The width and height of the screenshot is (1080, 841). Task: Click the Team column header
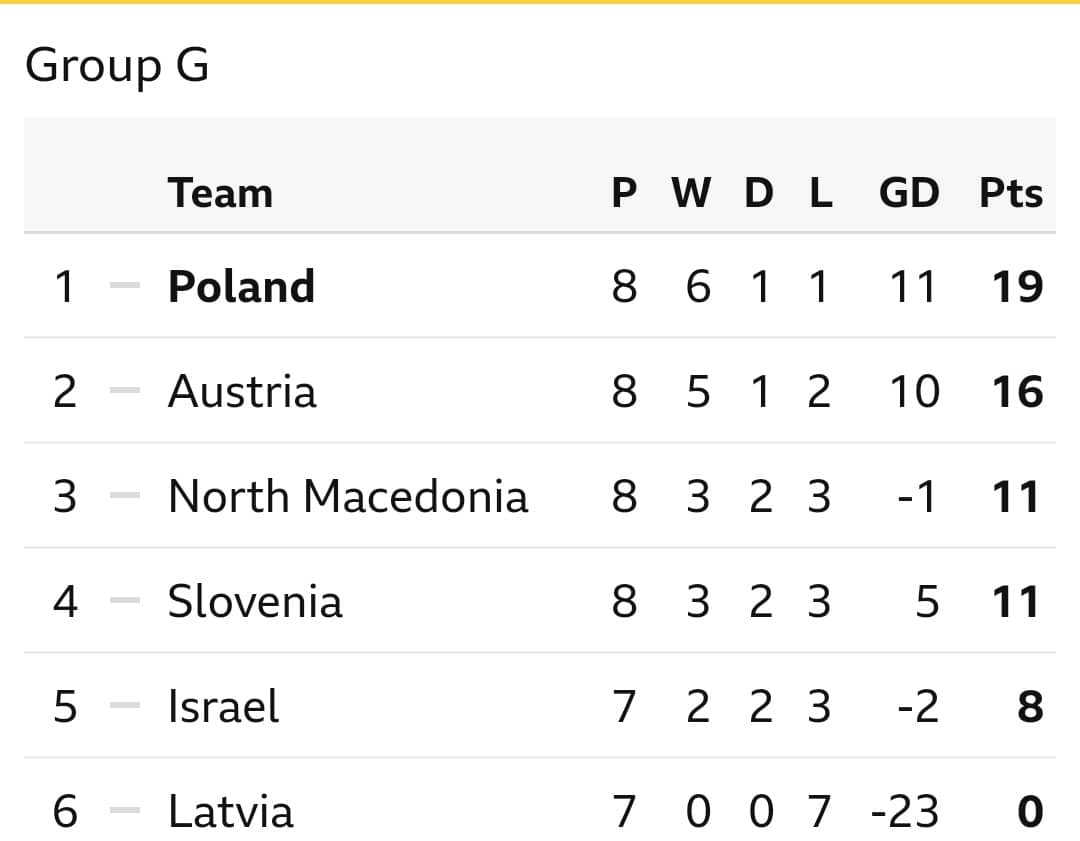click(x=220, y=192)
